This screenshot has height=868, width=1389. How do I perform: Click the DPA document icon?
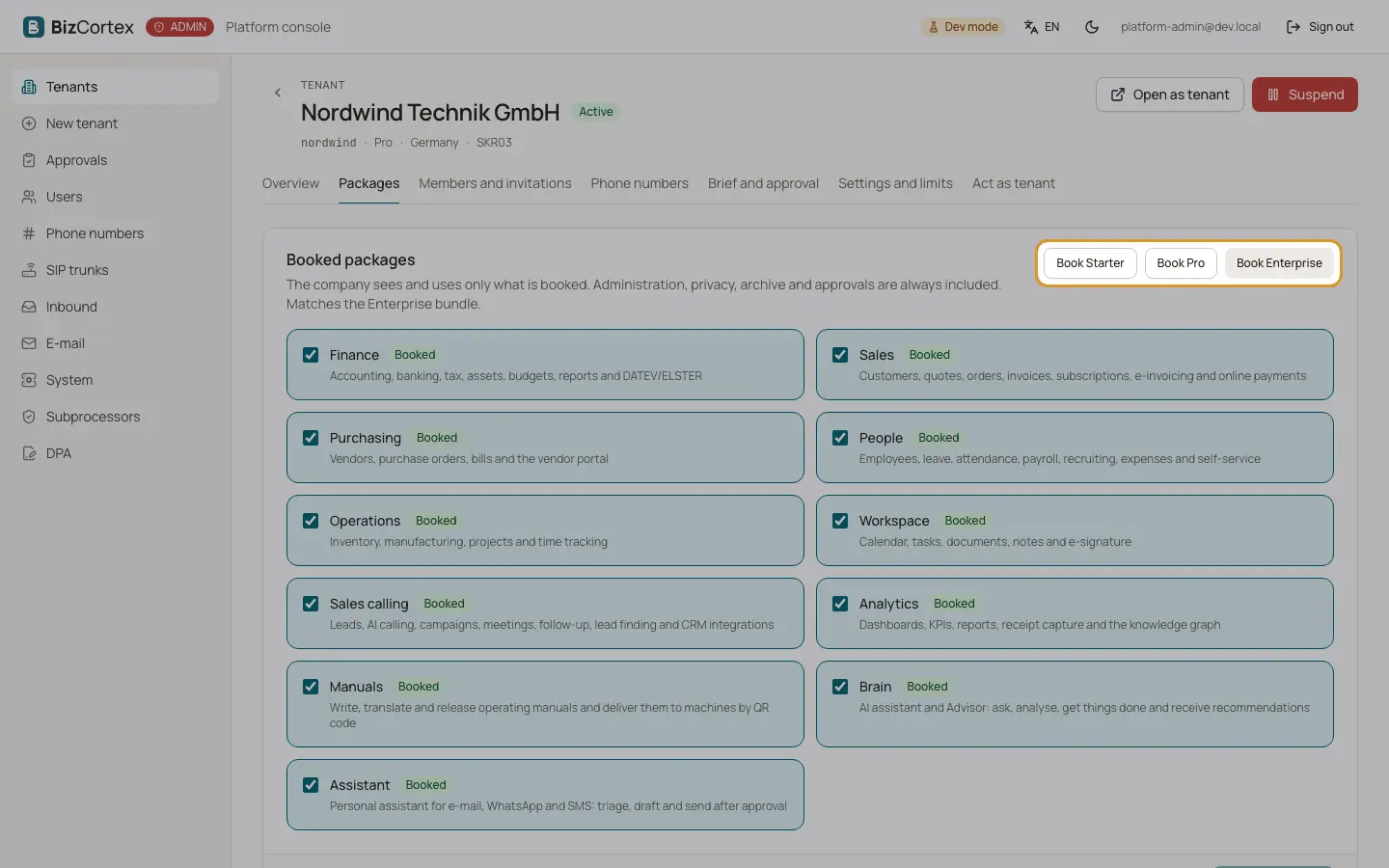[29, 453]
